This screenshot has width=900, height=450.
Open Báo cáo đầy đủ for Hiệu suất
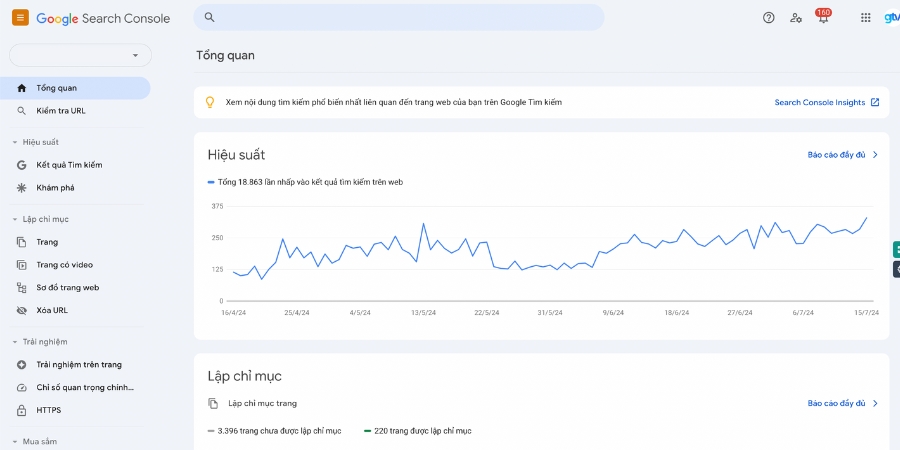[x=836, y=154]
